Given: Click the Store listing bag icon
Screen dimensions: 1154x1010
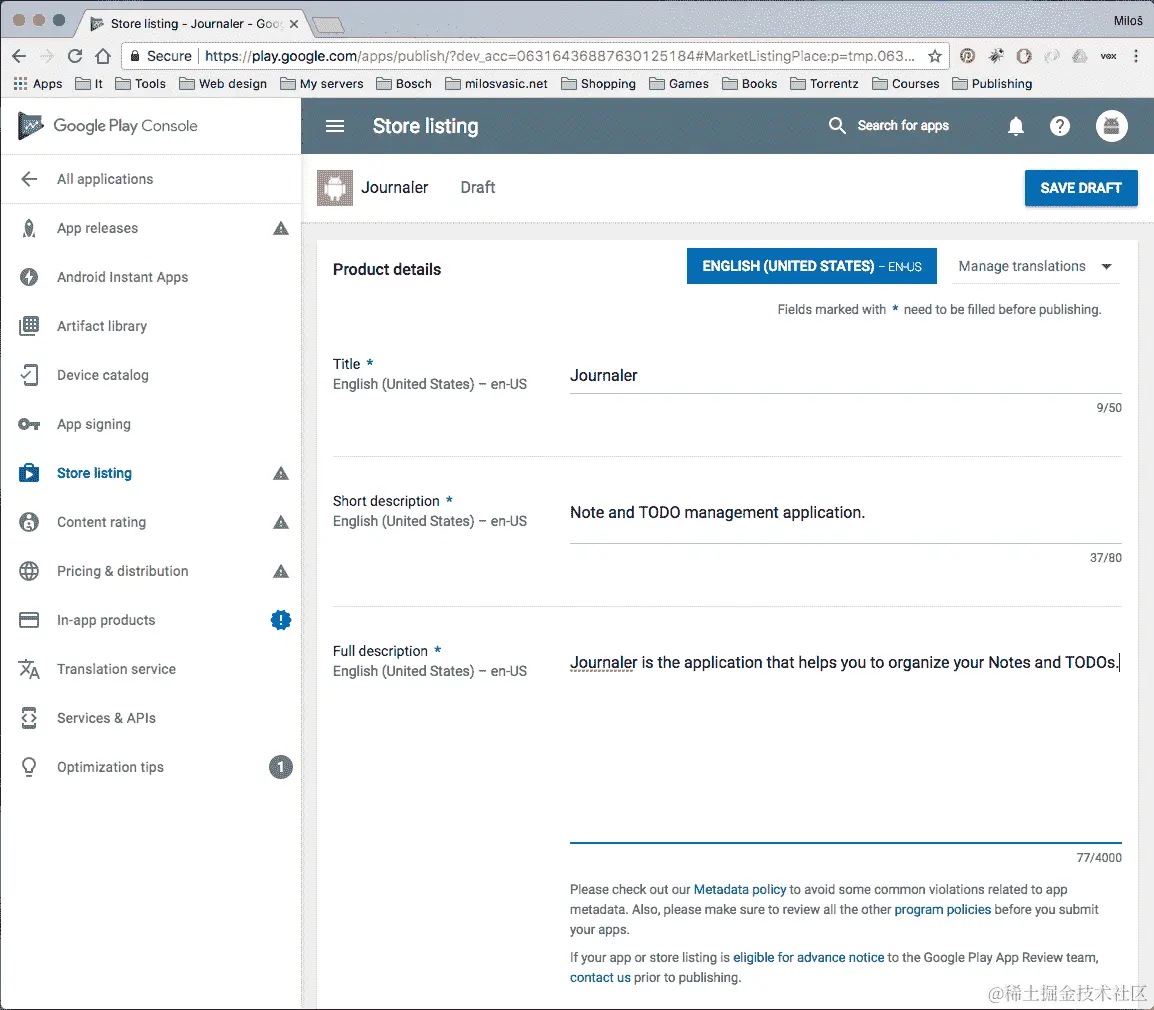Looking at the screenshot, I should click(x=29, y=473).
